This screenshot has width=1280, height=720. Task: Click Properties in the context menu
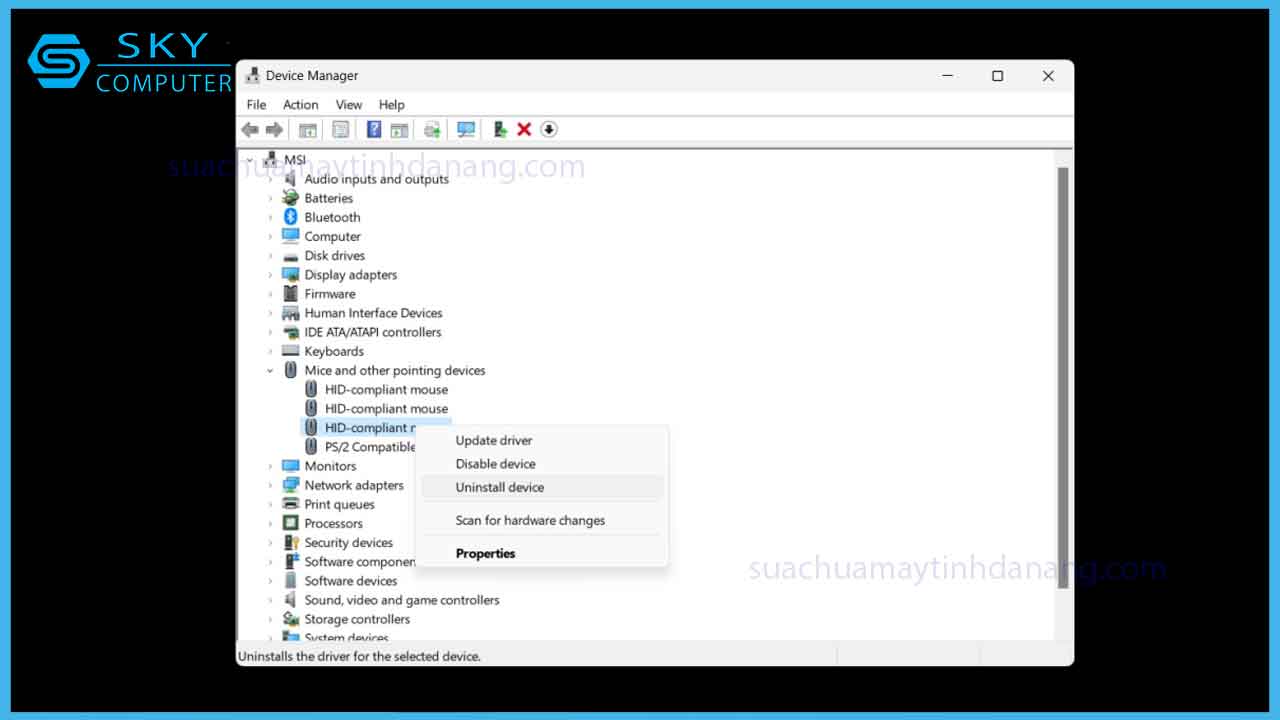(486, 553)
